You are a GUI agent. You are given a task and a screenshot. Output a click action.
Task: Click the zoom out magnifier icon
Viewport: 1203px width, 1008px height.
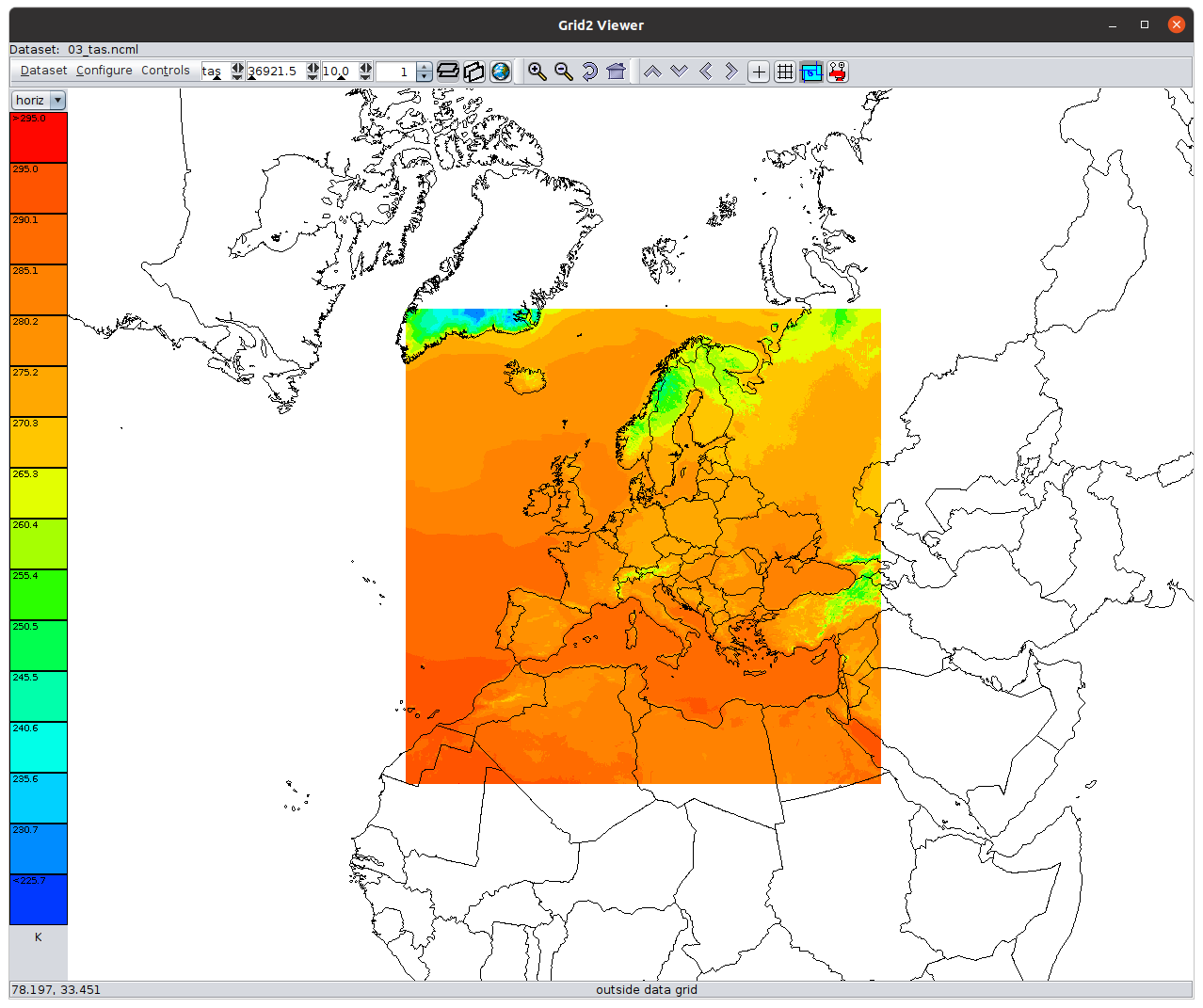[564, 72]
